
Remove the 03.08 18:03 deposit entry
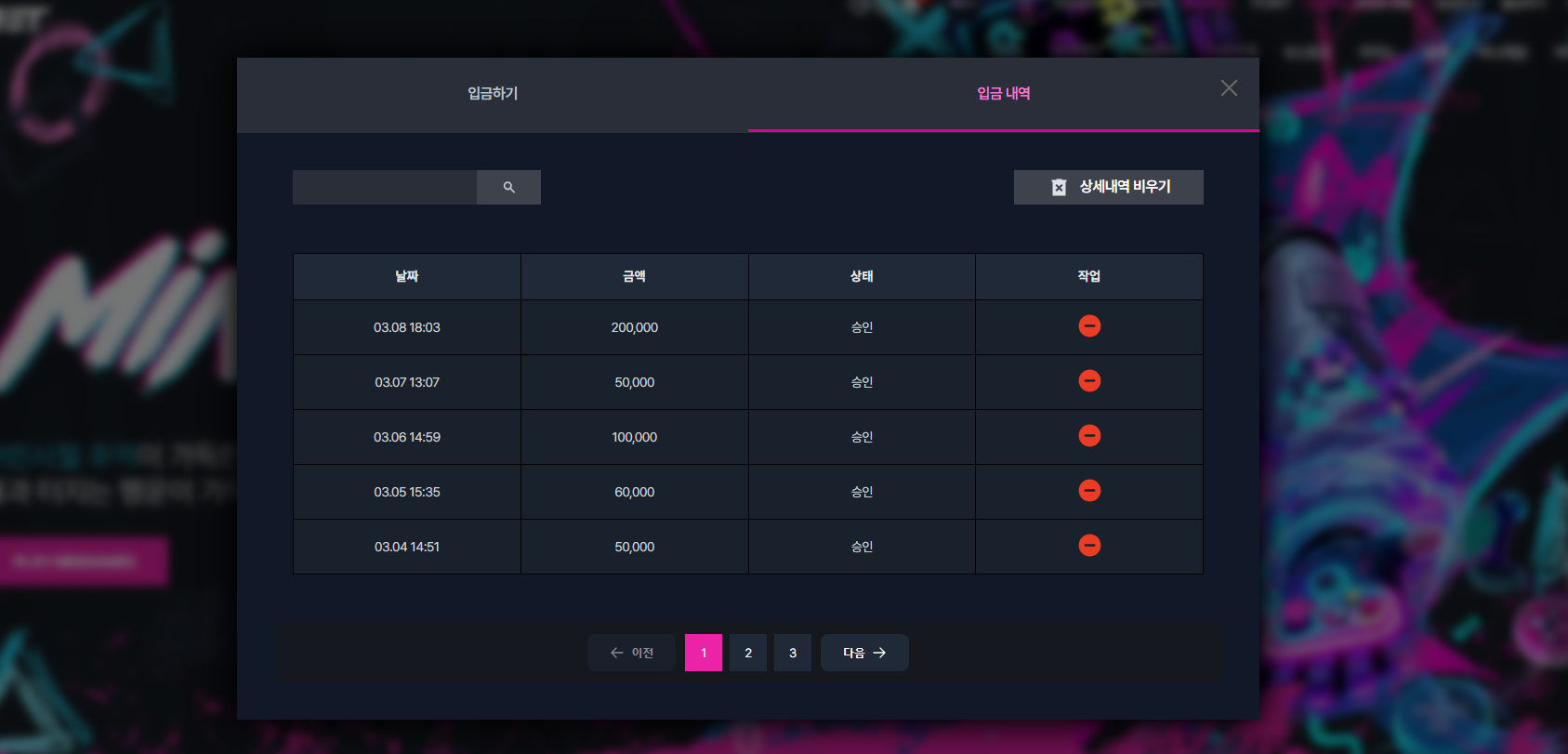click(x=1089, y=326)
